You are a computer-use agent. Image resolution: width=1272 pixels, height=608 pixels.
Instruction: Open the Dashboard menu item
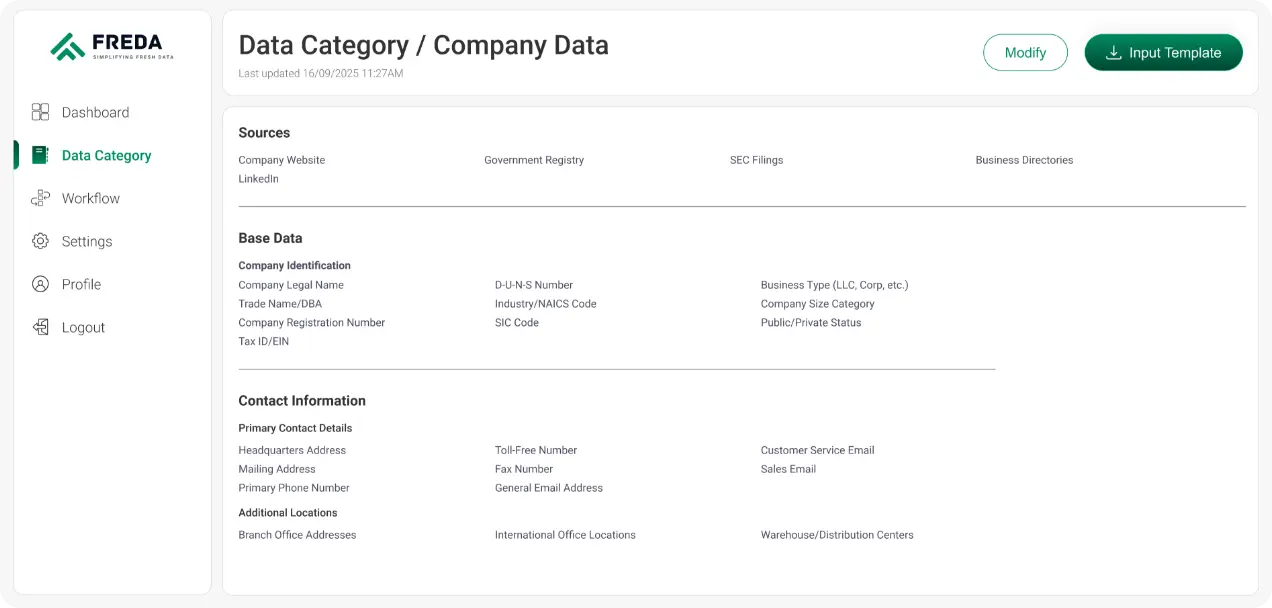(95, 112)
